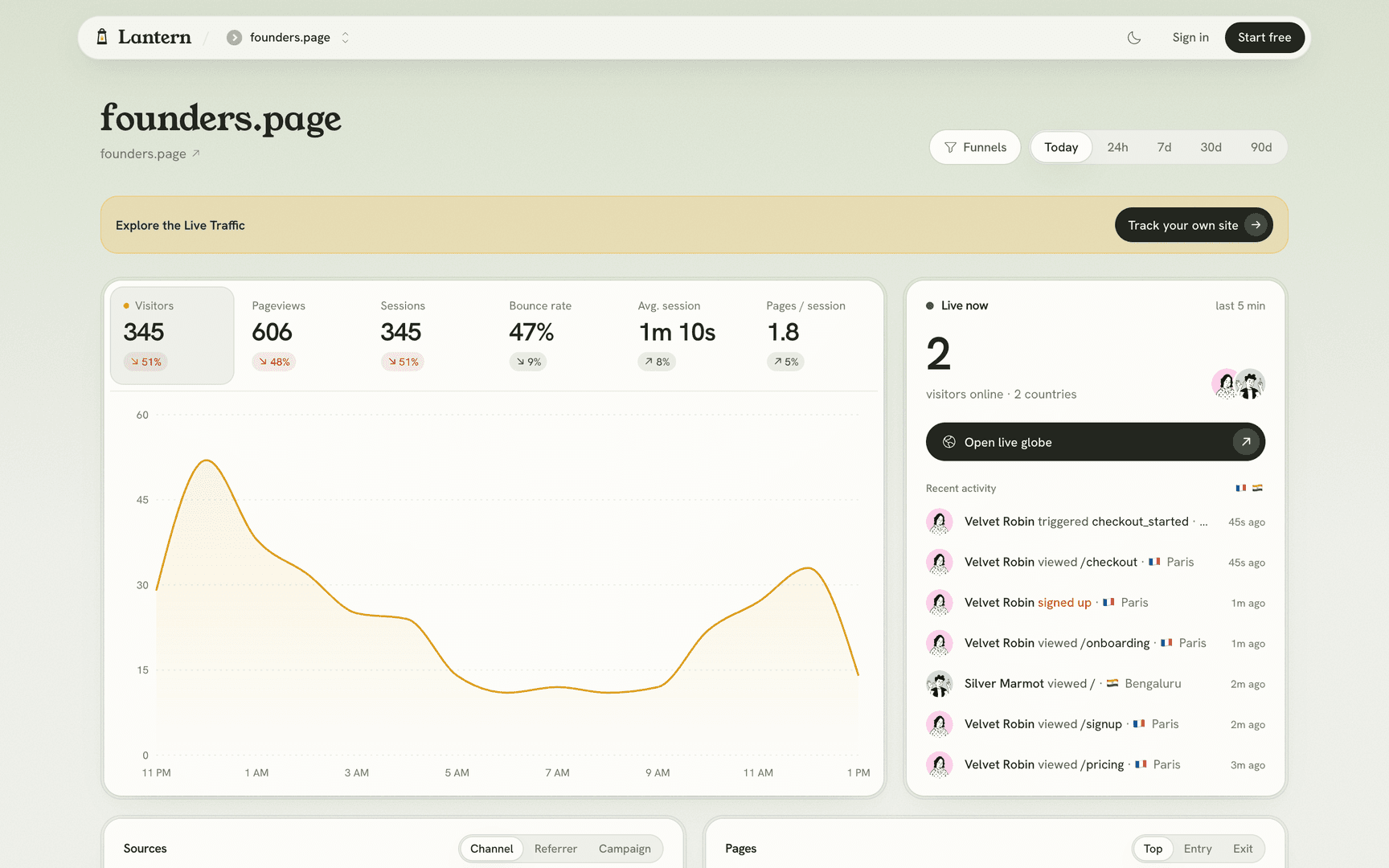The image size is (1389, 868).
Task: Select the Today time range
Action: click(1061, 147)
